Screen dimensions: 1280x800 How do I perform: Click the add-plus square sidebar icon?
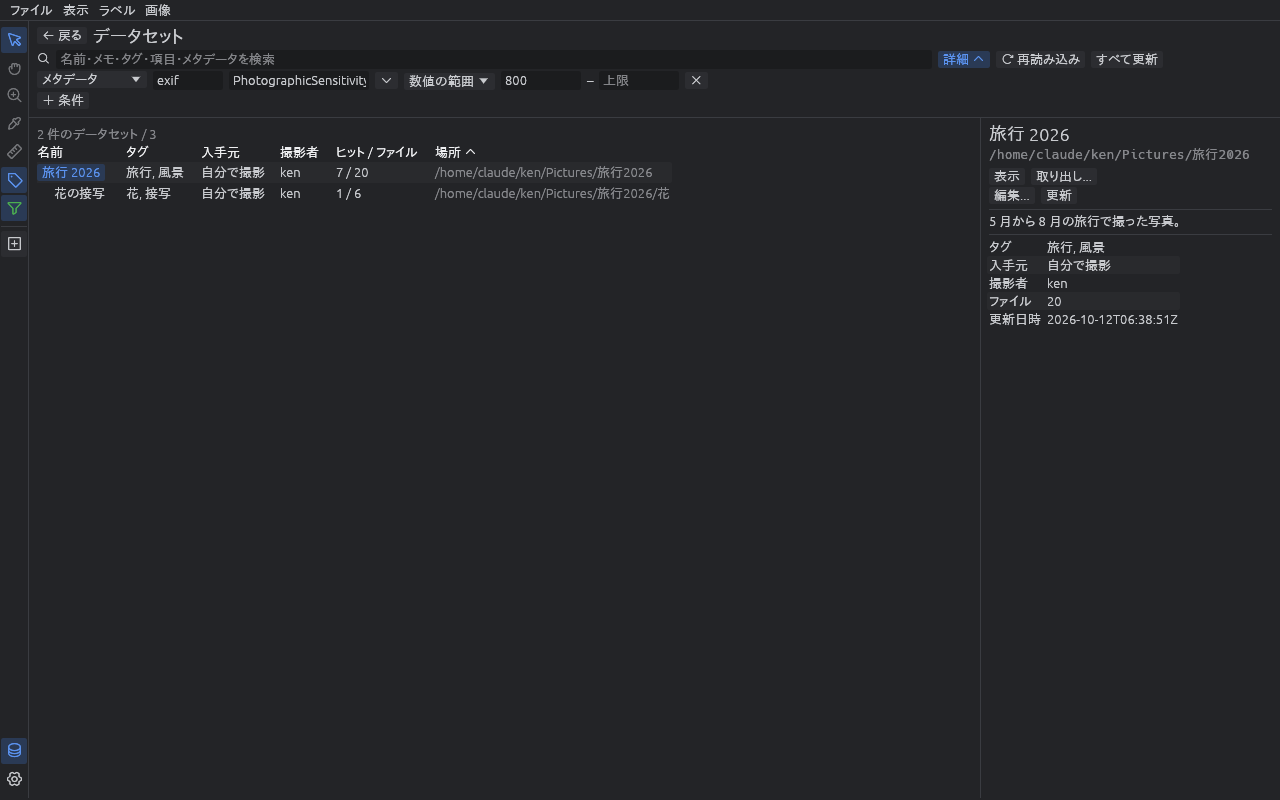(x=14, y=244)
